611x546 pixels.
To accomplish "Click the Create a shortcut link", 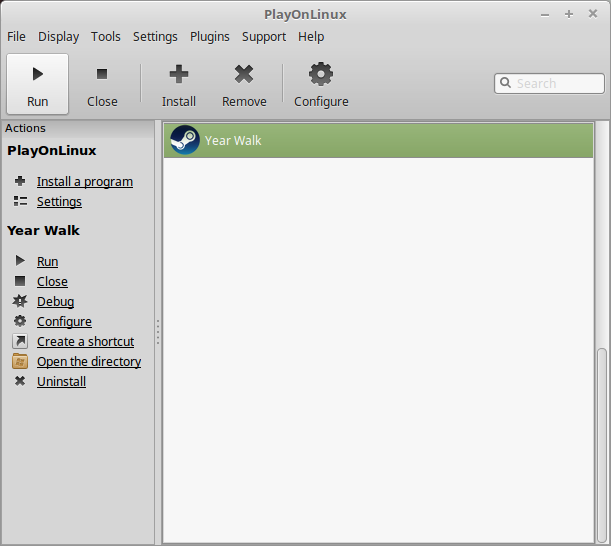I will 85,341.
